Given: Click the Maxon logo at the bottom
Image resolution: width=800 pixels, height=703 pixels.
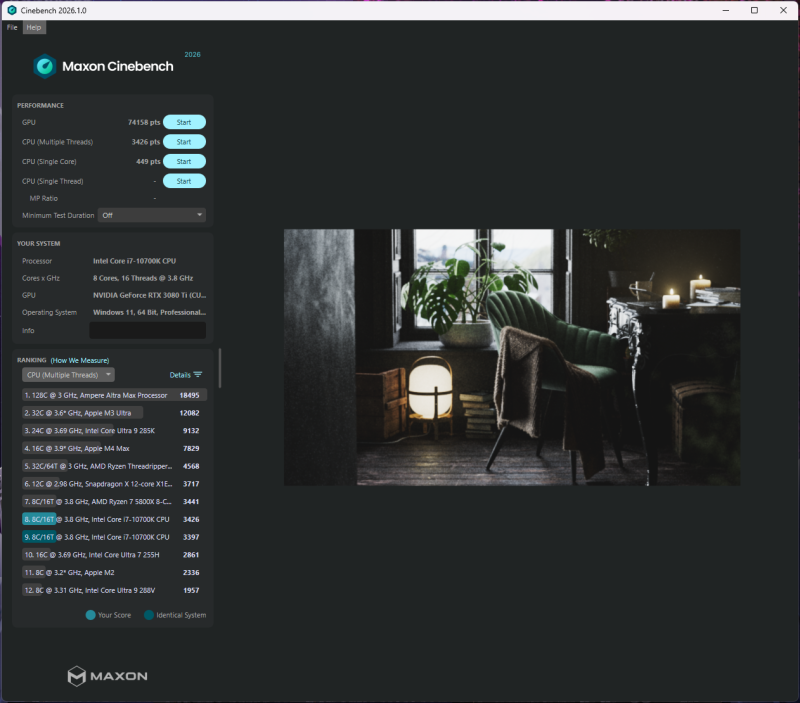Looking at the screenshot, I should 108,676.
